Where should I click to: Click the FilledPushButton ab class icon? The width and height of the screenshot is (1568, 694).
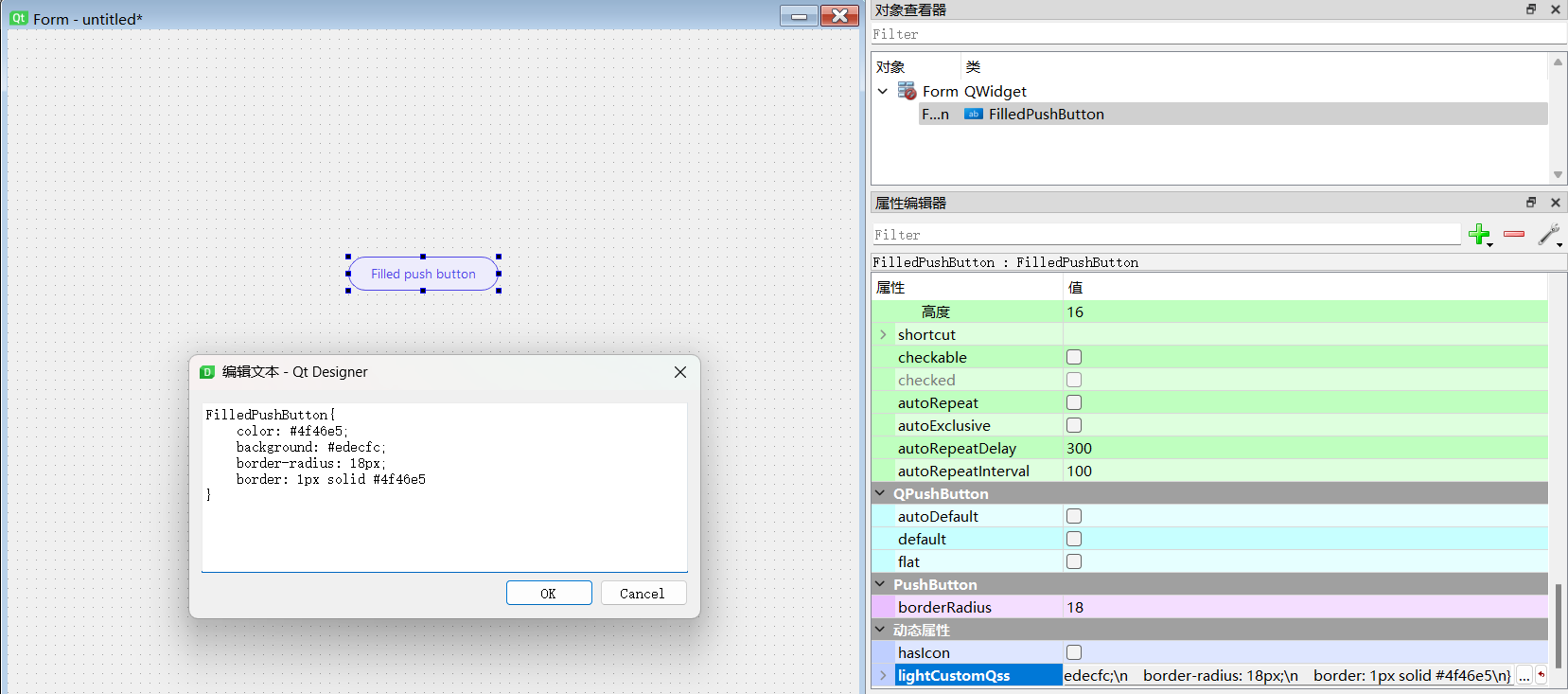[973, 115]
